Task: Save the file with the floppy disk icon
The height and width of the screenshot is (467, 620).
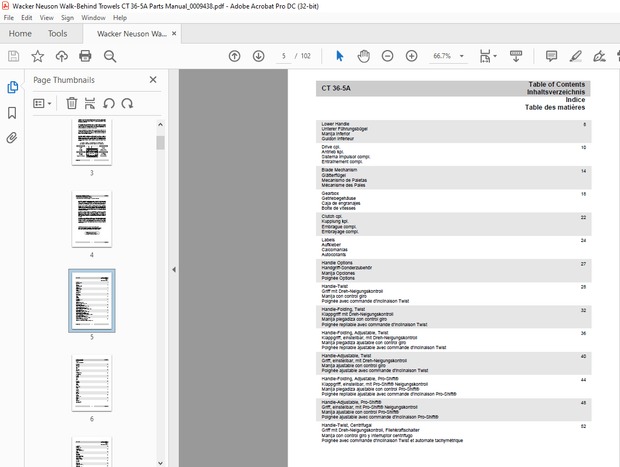Action: pos(13,56)
